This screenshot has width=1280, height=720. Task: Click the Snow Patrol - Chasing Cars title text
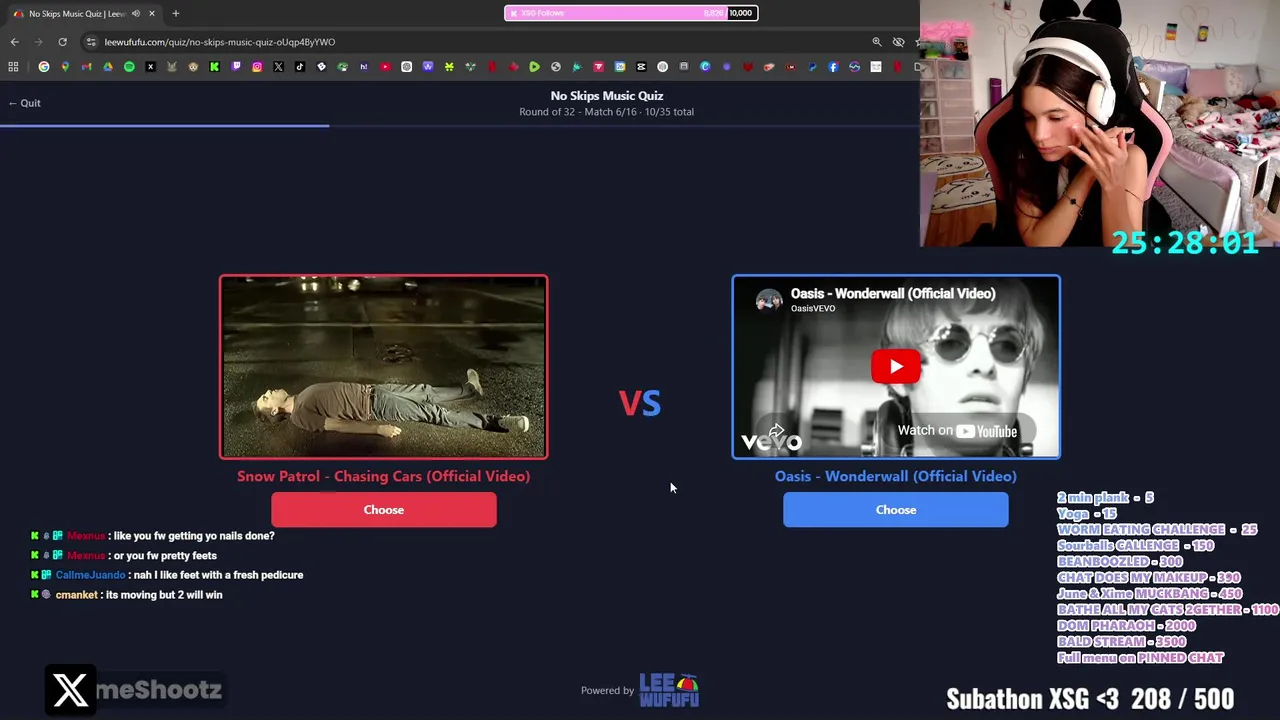pyautogui.click(x=384, y=476)
